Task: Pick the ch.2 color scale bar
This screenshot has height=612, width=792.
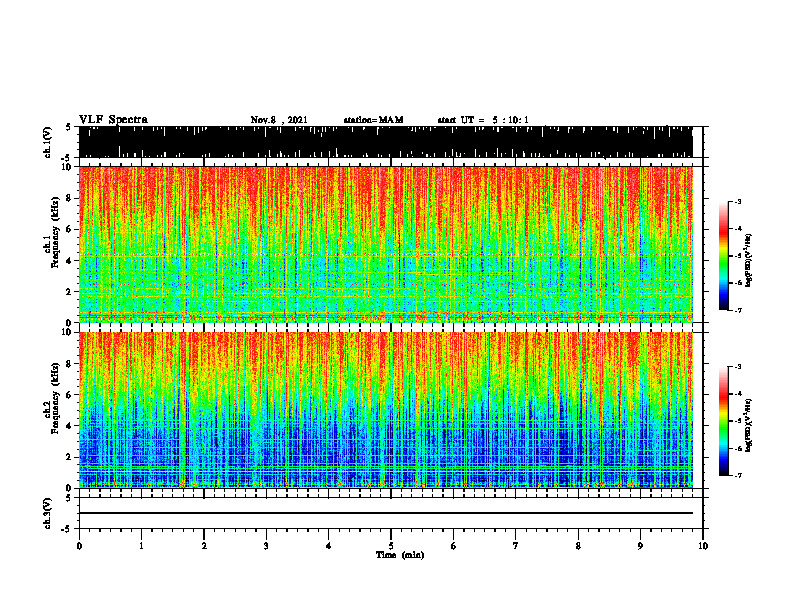Action: (x=723, y=421)
